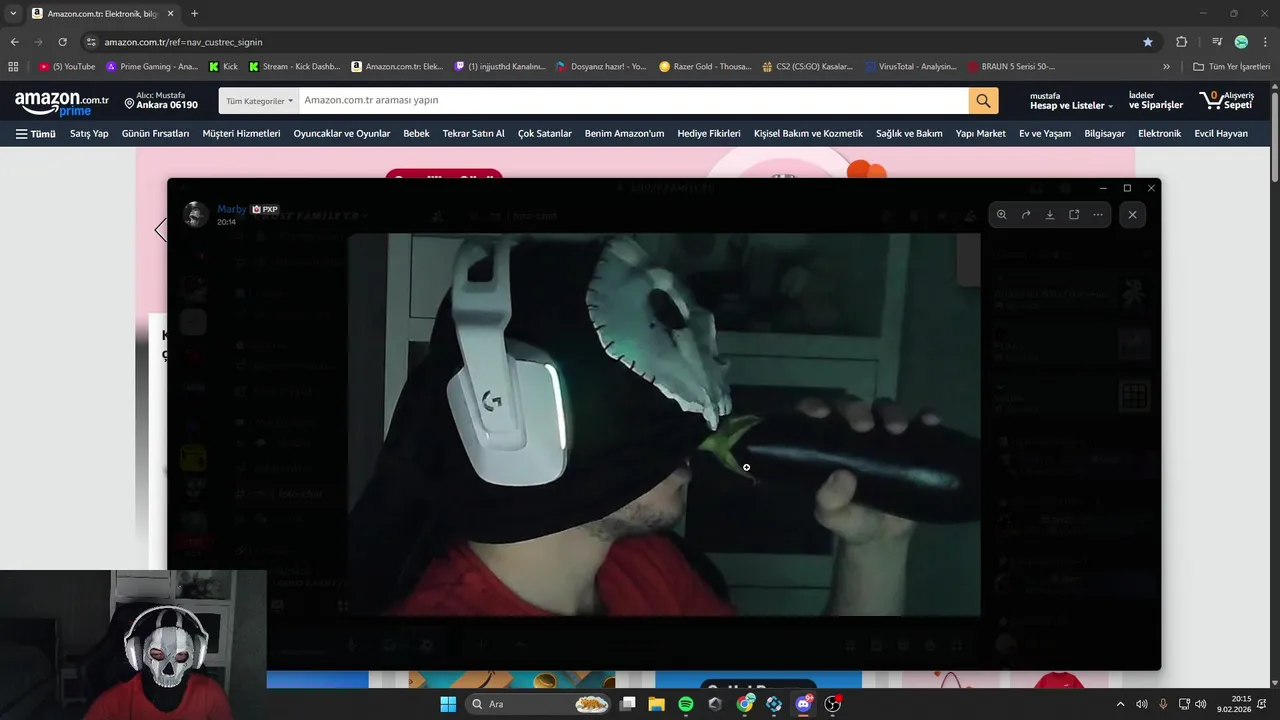The width and height of the screenshot is (1280, 720).
Task: Download the image from Discord viewer
Action: pyautogui.click(x=1050, y=215)
